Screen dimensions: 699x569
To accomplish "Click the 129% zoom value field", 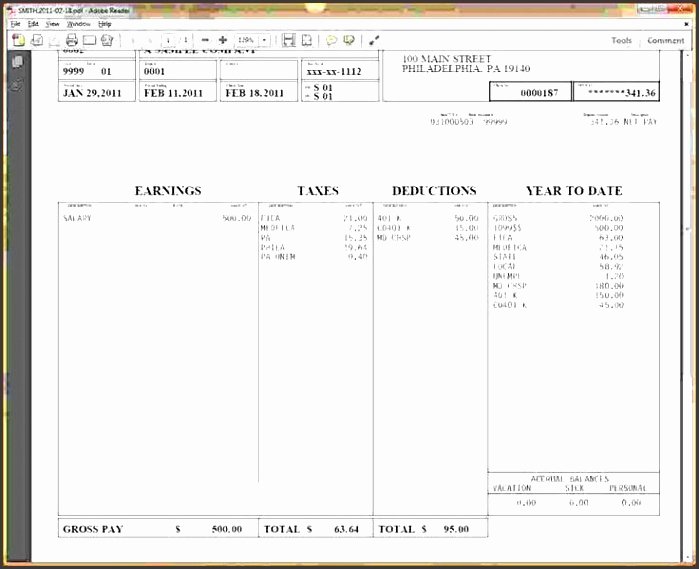I will (247, 40).
